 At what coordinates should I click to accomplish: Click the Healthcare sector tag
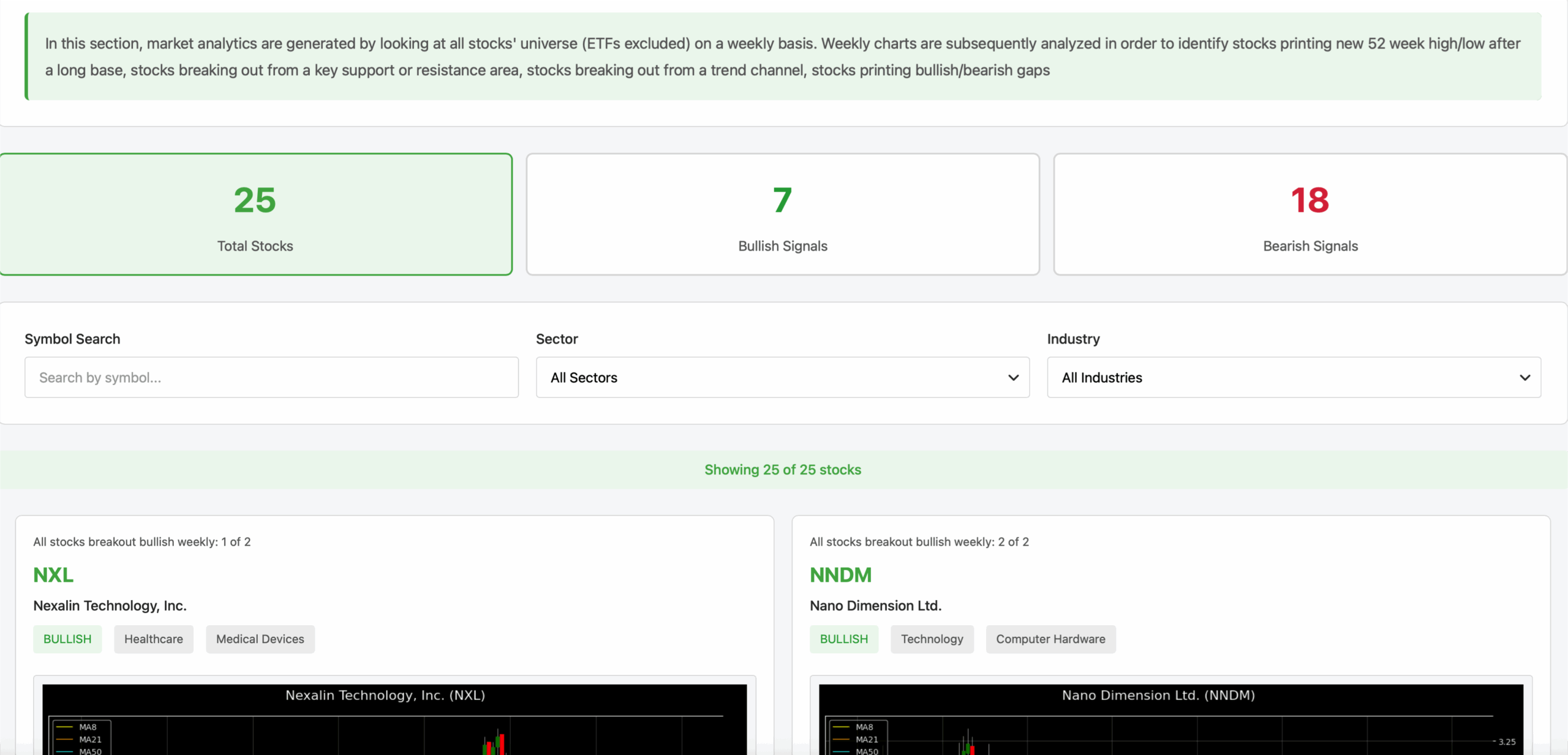coord(153,639)
